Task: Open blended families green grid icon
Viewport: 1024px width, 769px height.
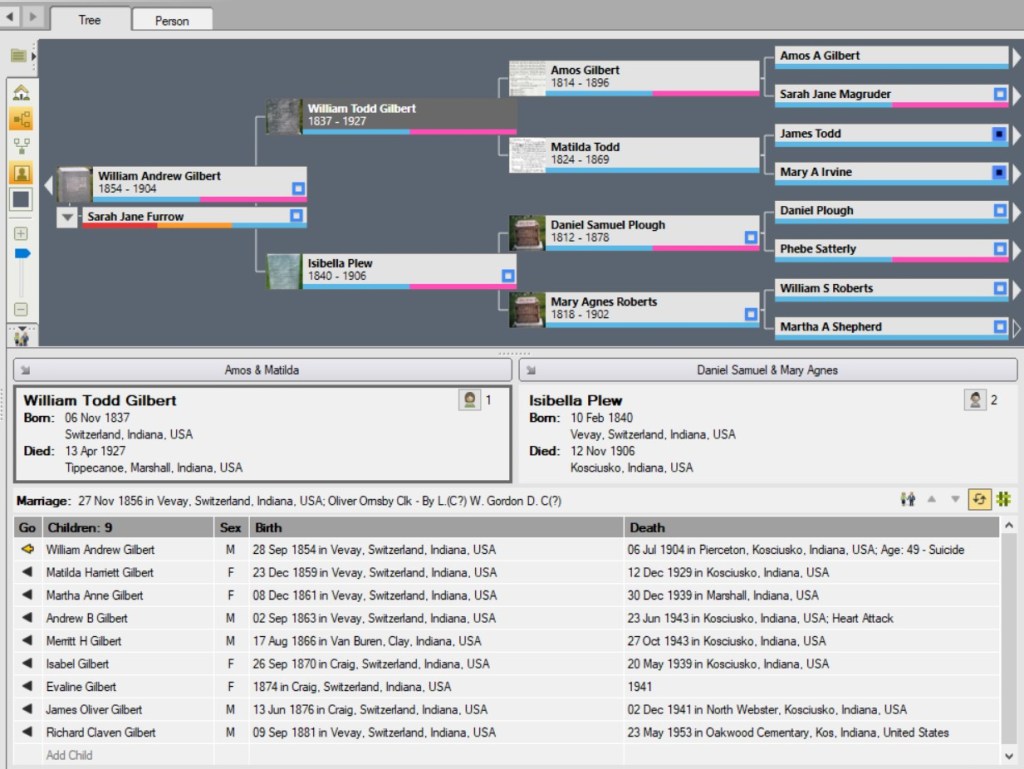Action: point(1003,499)
